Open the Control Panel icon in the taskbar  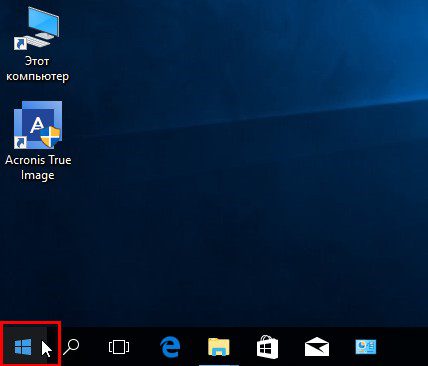[366, 347]
